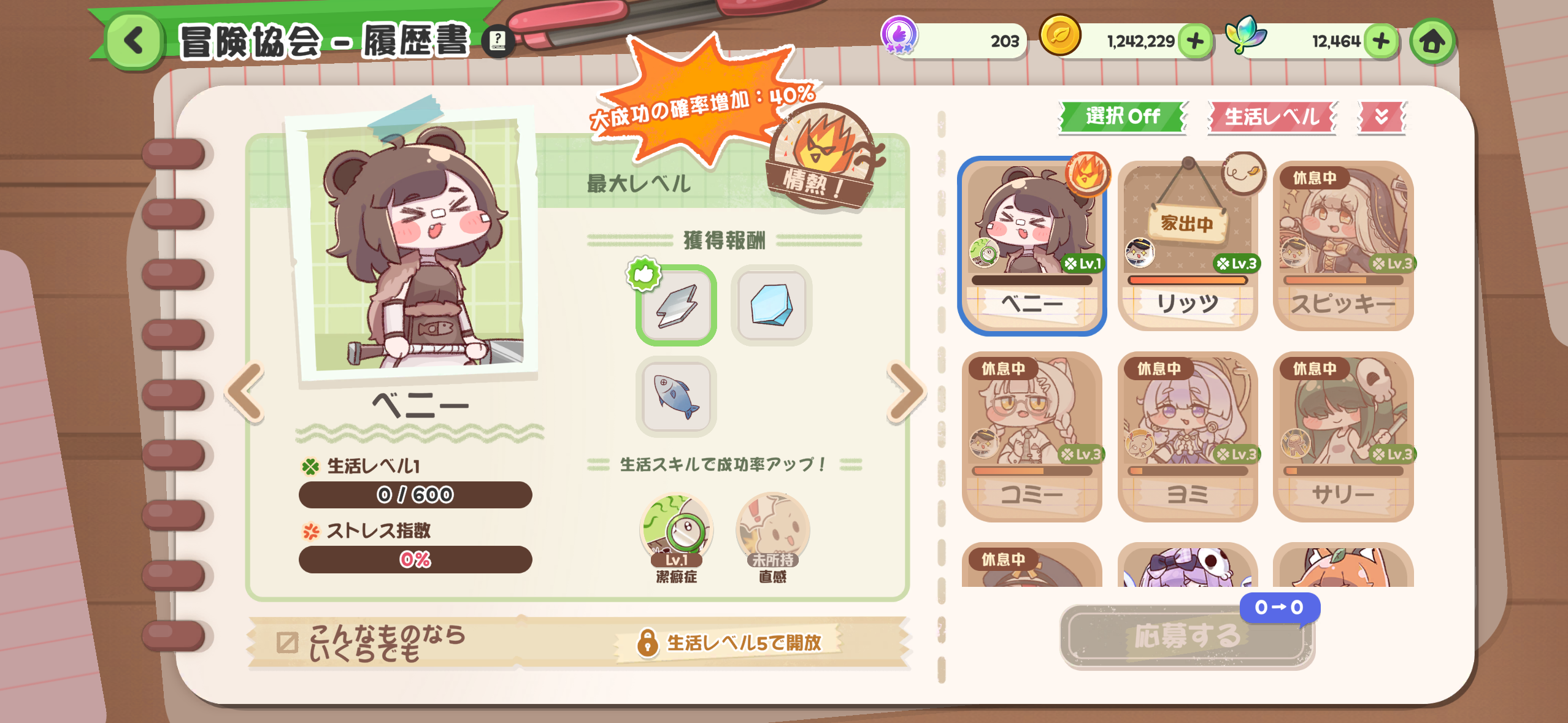Screen dimensions: 1568x723
Task: Select the blue crystal reward item
Action: point(772,305)
